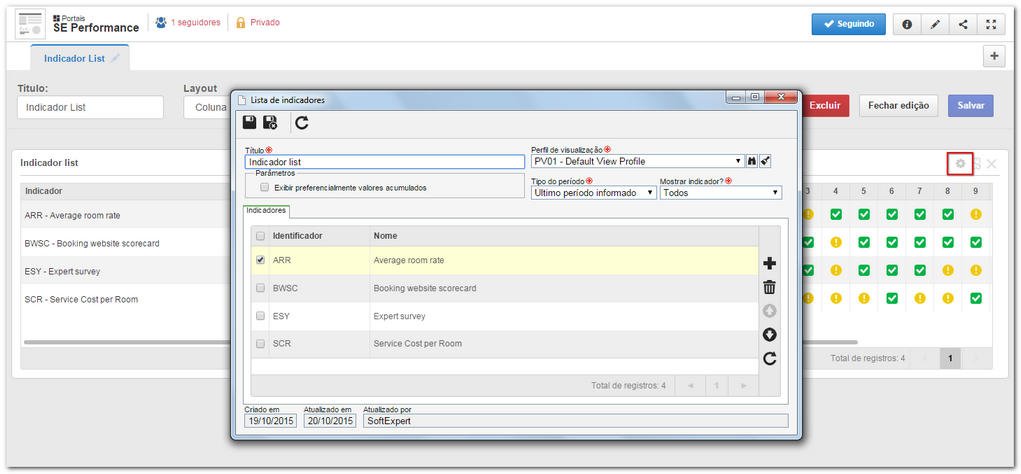Click the pencil edit portal icon
This screenshot has width=1021, height=474.
935,24
